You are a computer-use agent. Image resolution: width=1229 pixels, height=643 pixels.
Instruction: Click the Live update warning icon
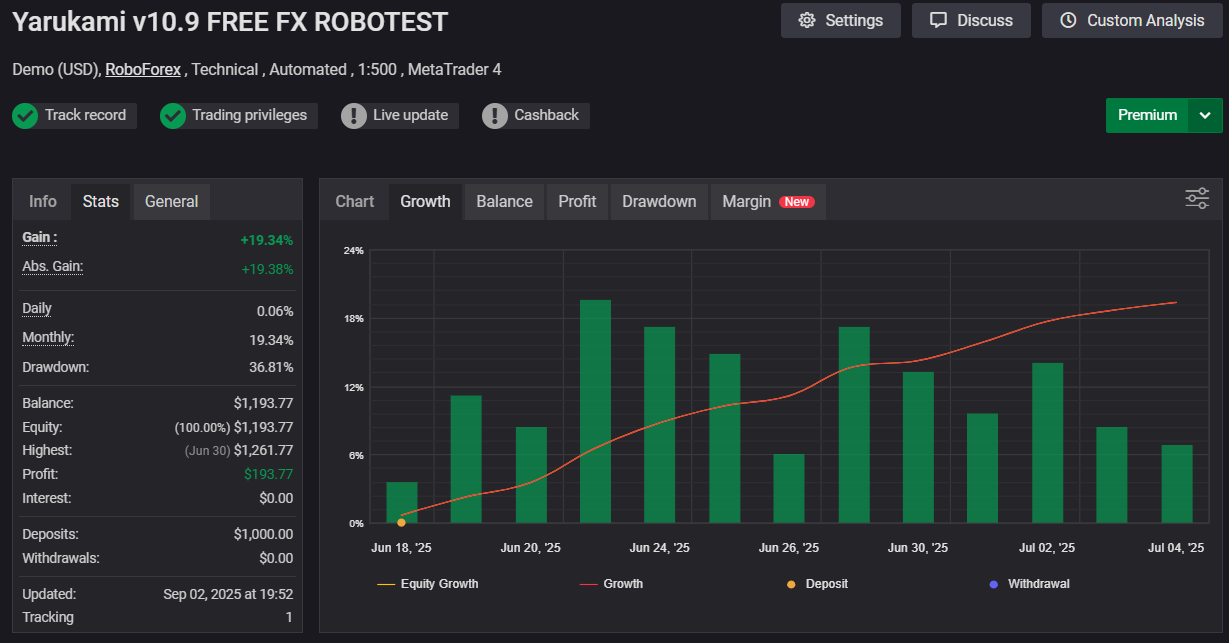(354, 116)
